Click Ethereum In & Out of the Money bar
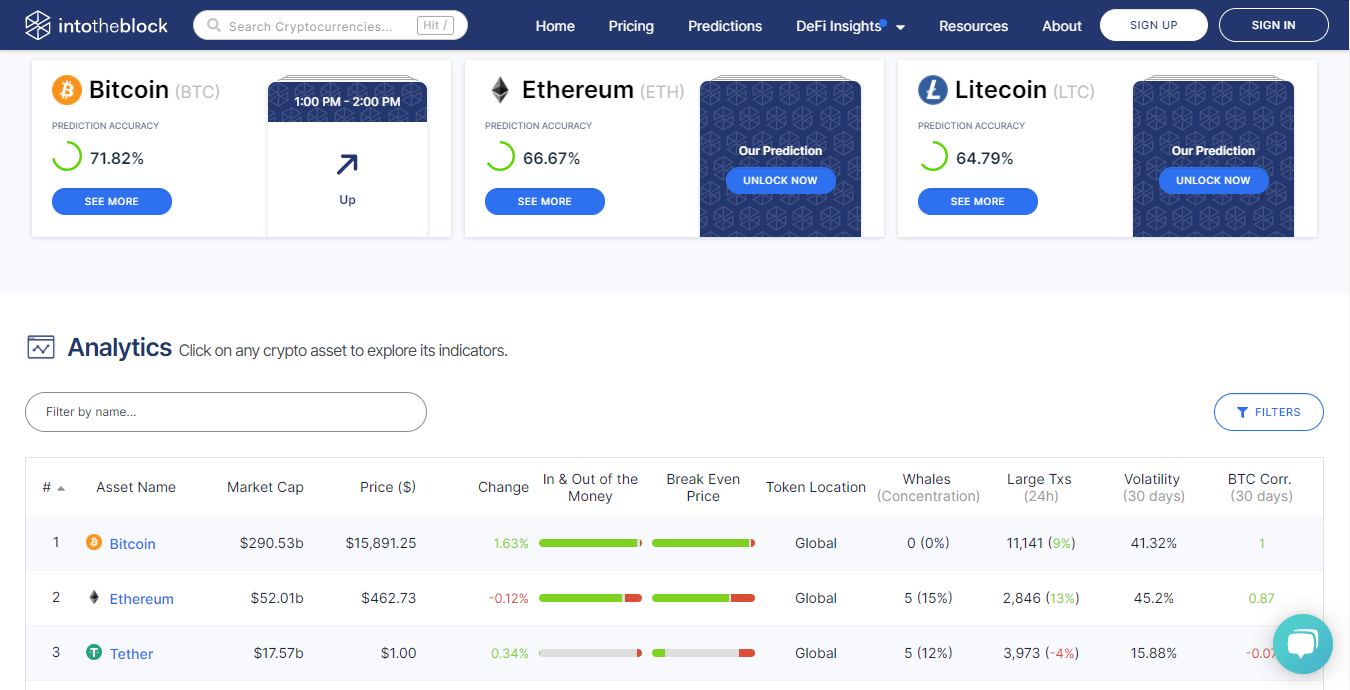 (590, 598)
